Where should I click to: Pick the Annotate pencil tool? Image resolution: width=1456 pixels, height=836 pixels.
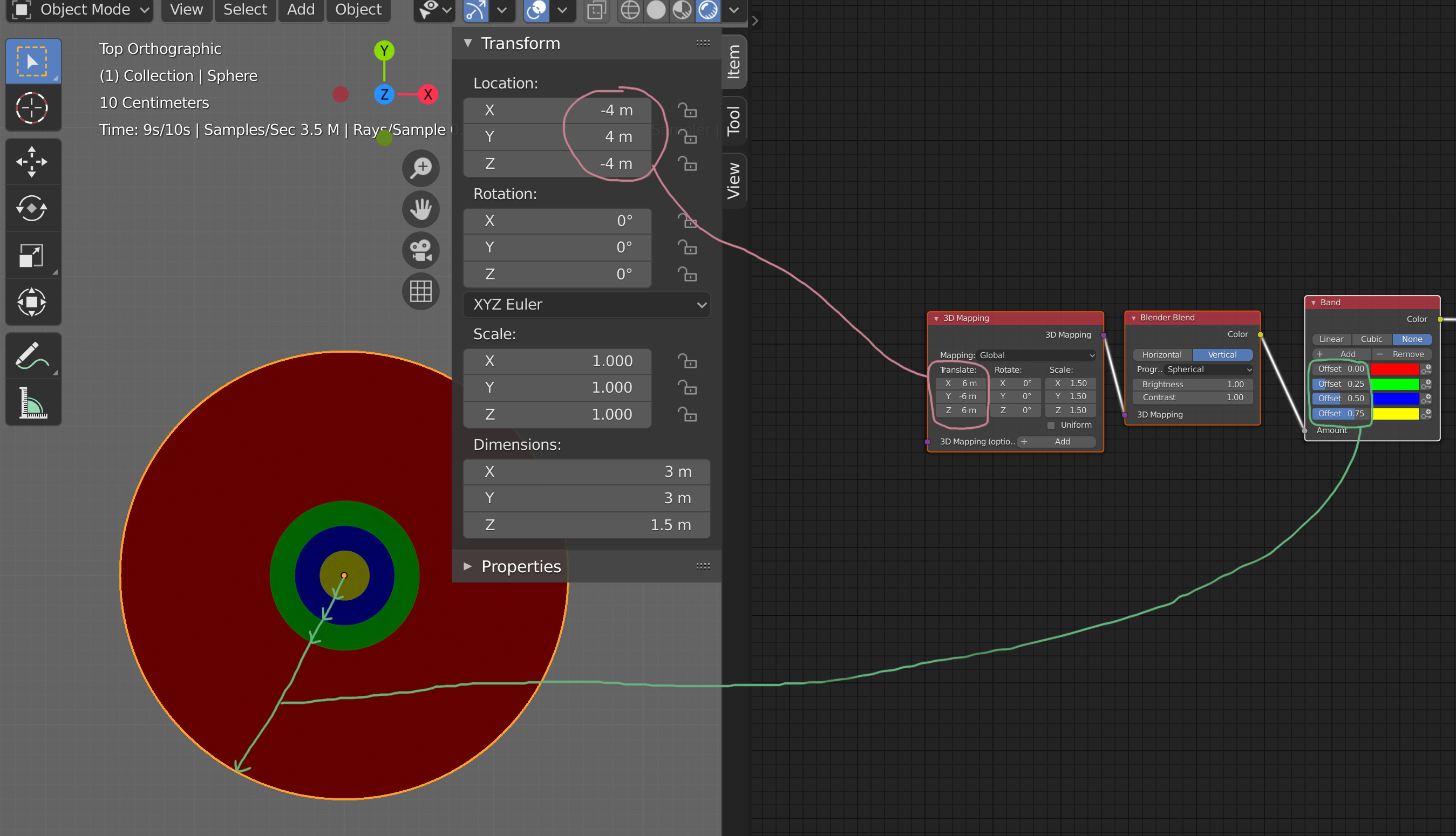32,355
